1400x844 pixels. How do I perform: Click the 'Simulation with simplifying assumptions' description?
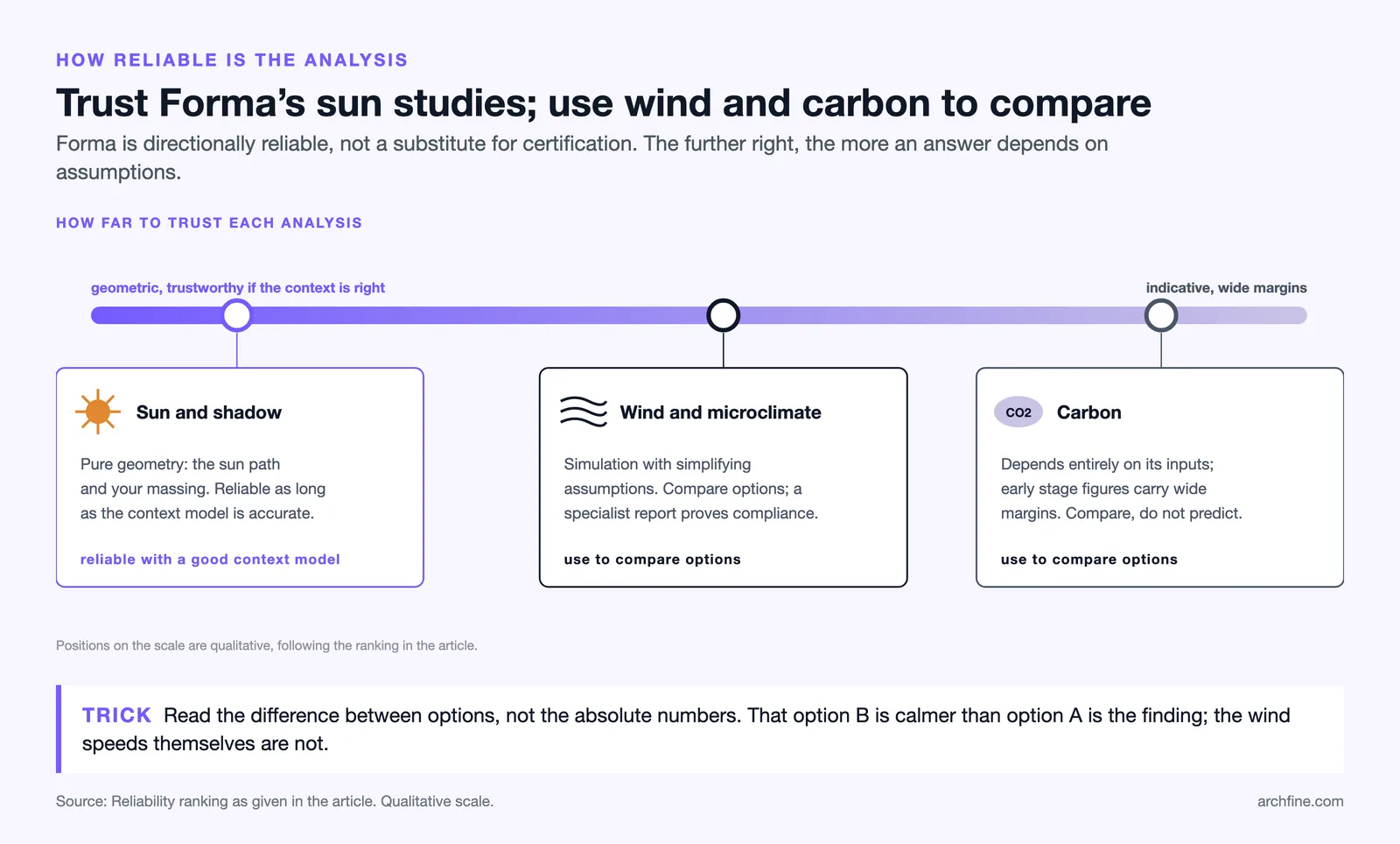coord(691,489)
